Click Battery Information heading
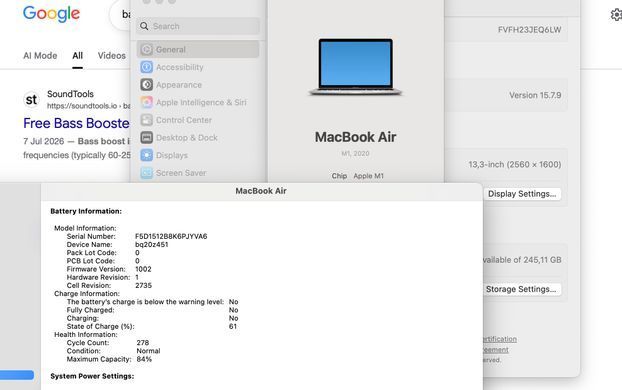This screenshot has width=622, height=390. [86, 211]
